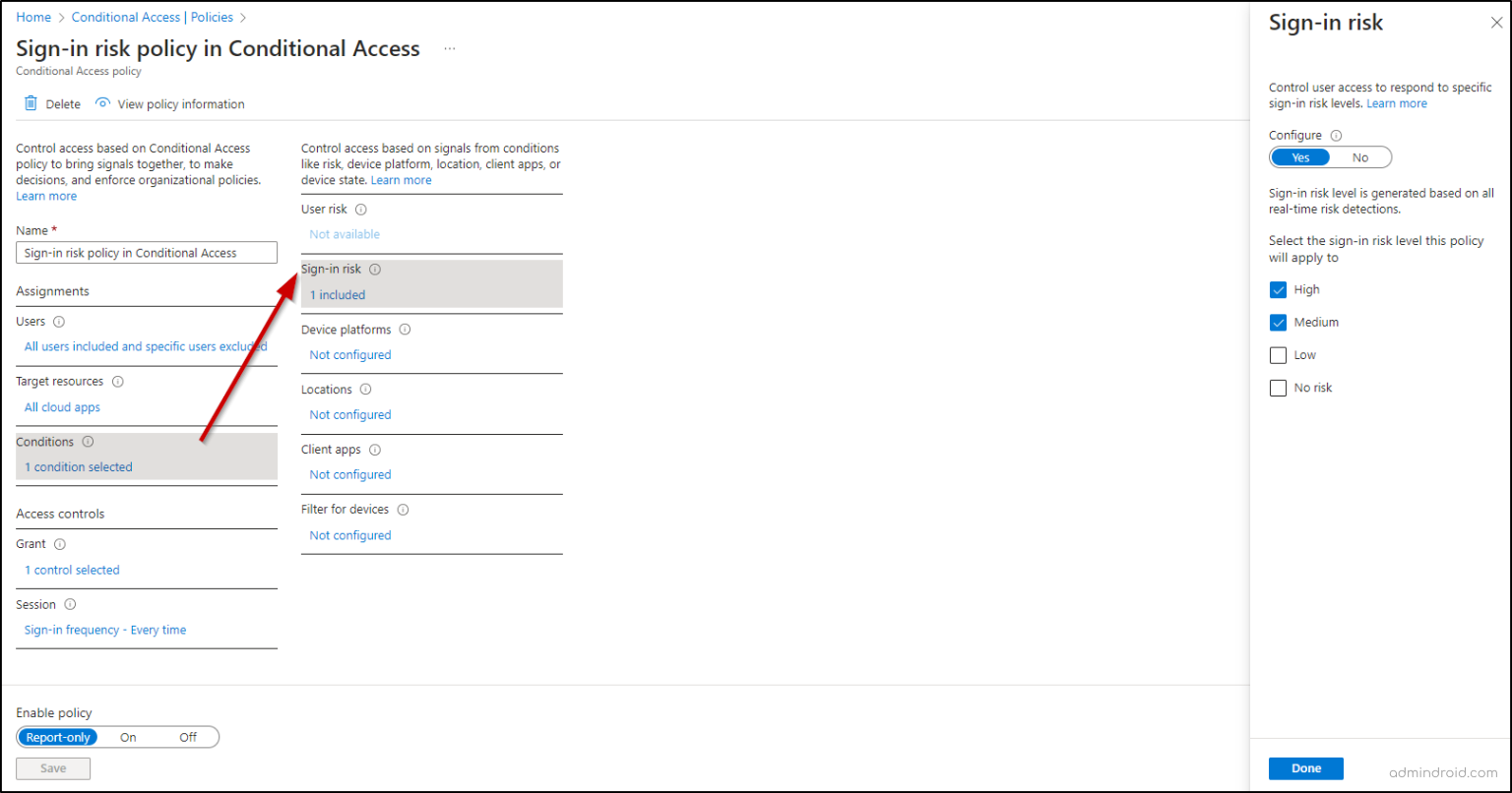Uncheck the Medium risk level checkbox

point(1278,322)
